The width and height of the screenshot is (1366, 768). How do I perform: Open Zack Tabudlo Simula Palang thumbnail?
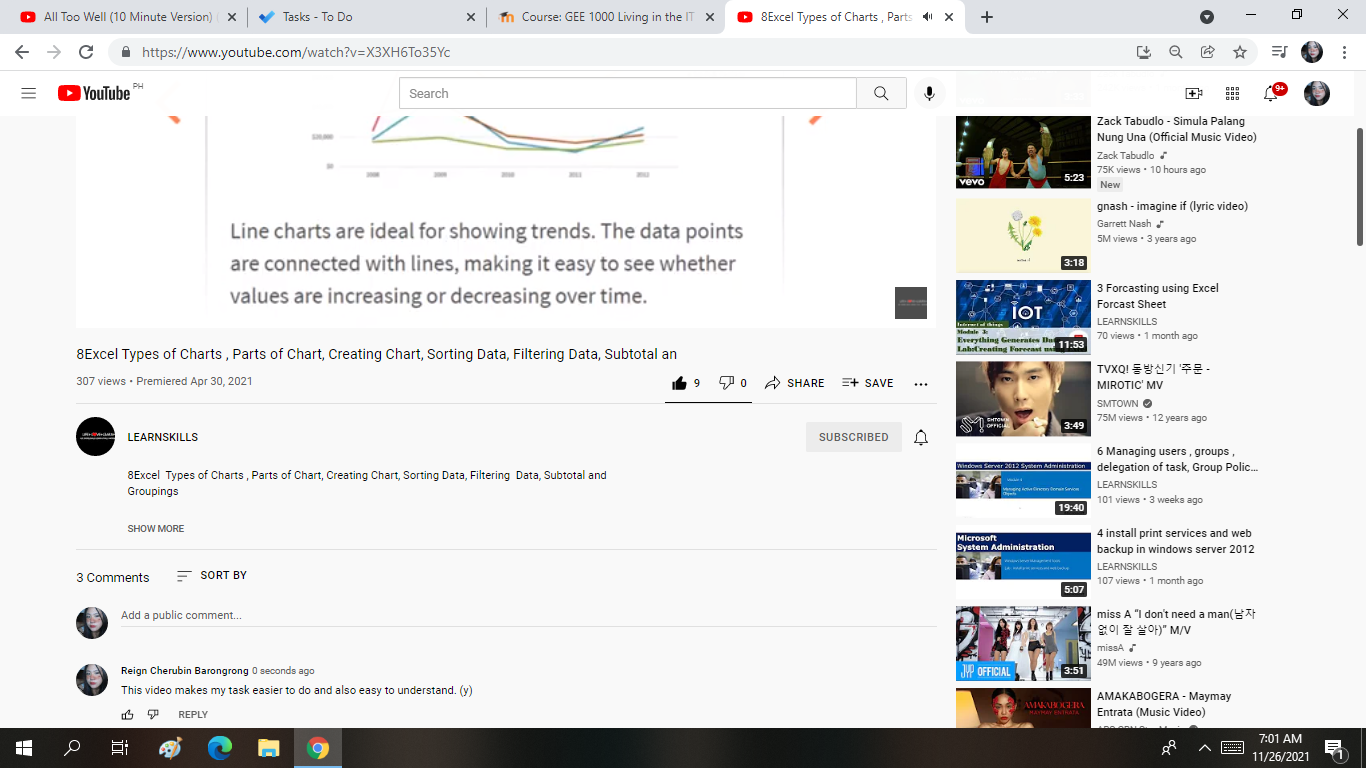(1023, 152)
